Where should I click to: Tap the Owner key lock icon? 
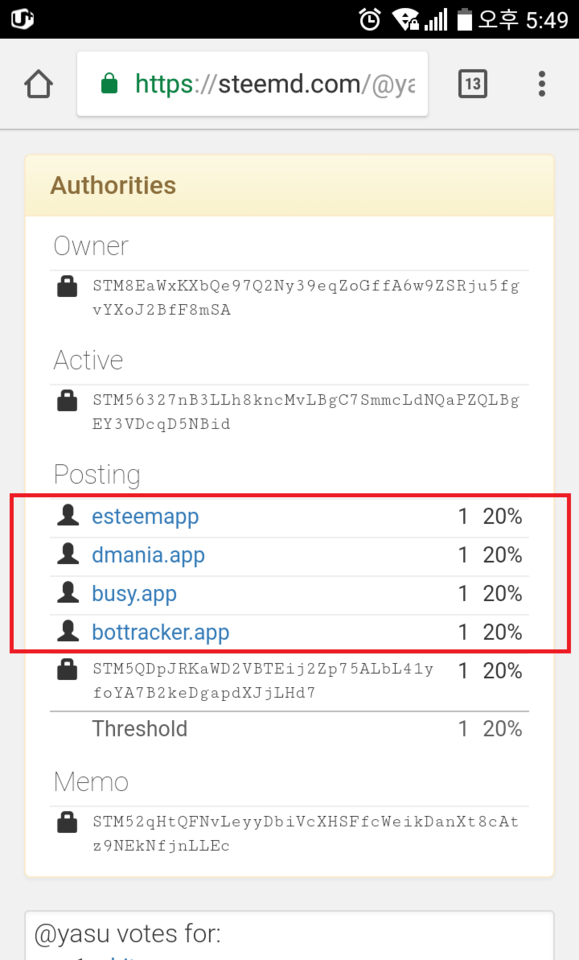click(x=67, y=286)
